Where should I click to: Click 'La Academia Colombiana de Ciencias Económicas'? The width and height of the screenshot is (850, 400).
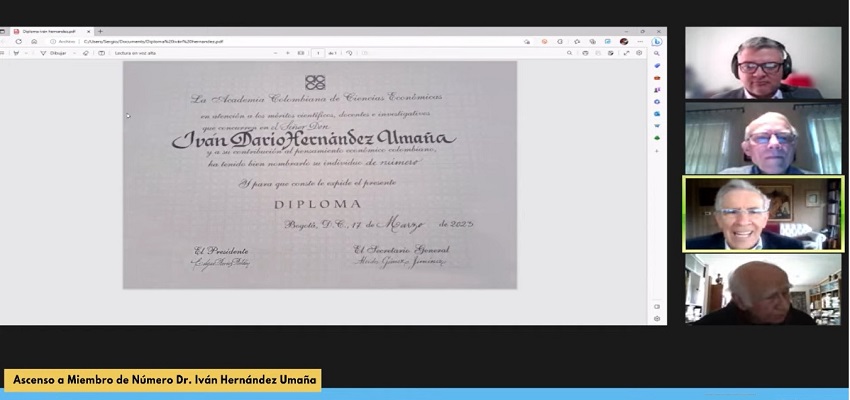[x=316, y=98]
